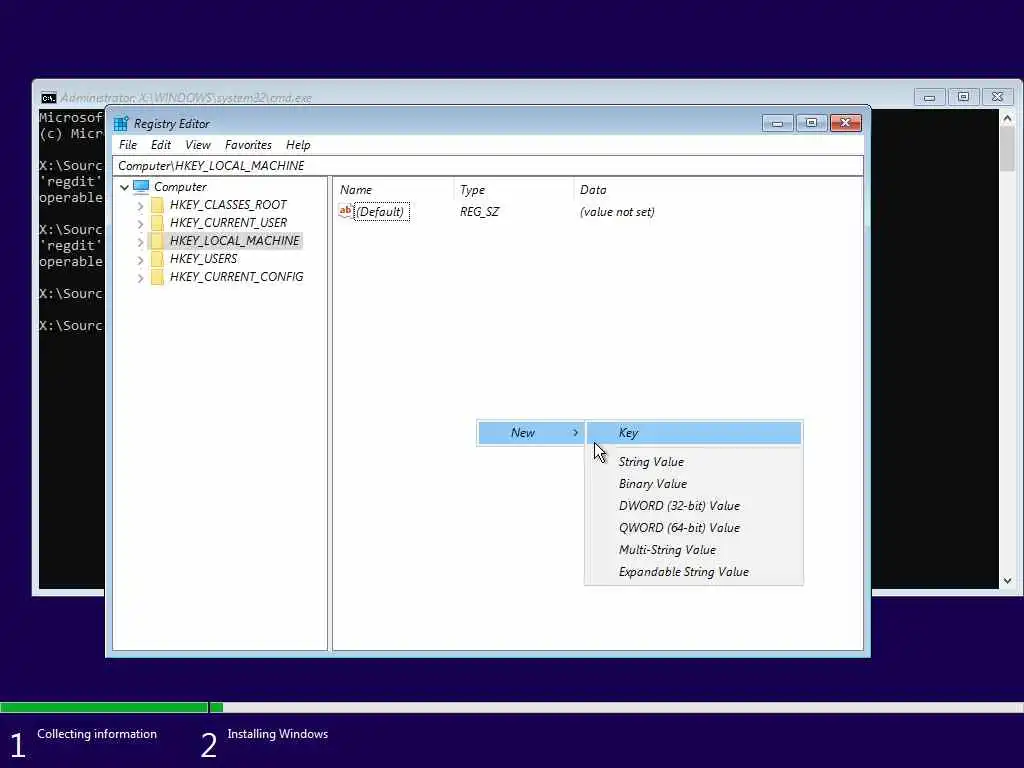
Task: Select the (Default) value entry
Action: 381,212
